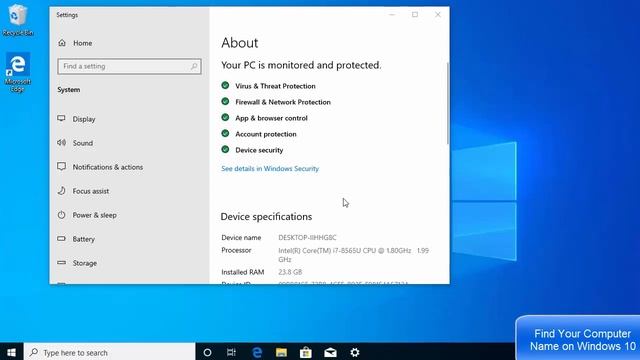This screenshot has height=360, width=640.
Task: Click the System heading in sidebar
Action: pyautogui.click(x=69, y=90)
